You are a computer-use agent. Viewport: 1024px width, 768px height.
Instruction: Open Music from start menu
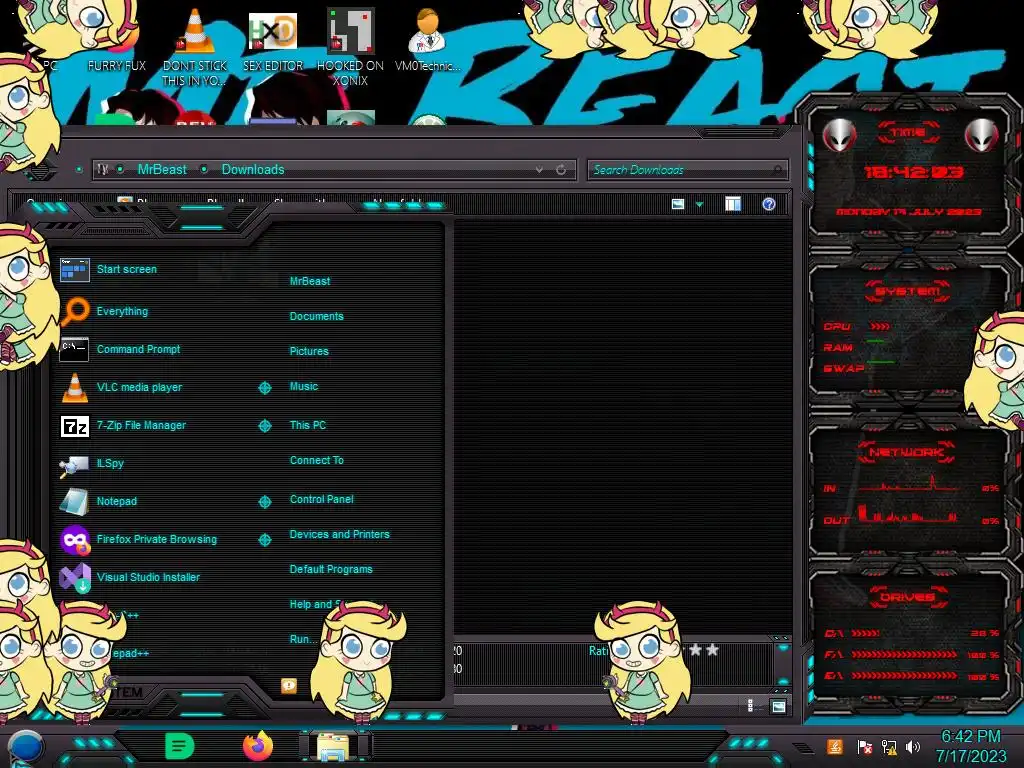304,386
